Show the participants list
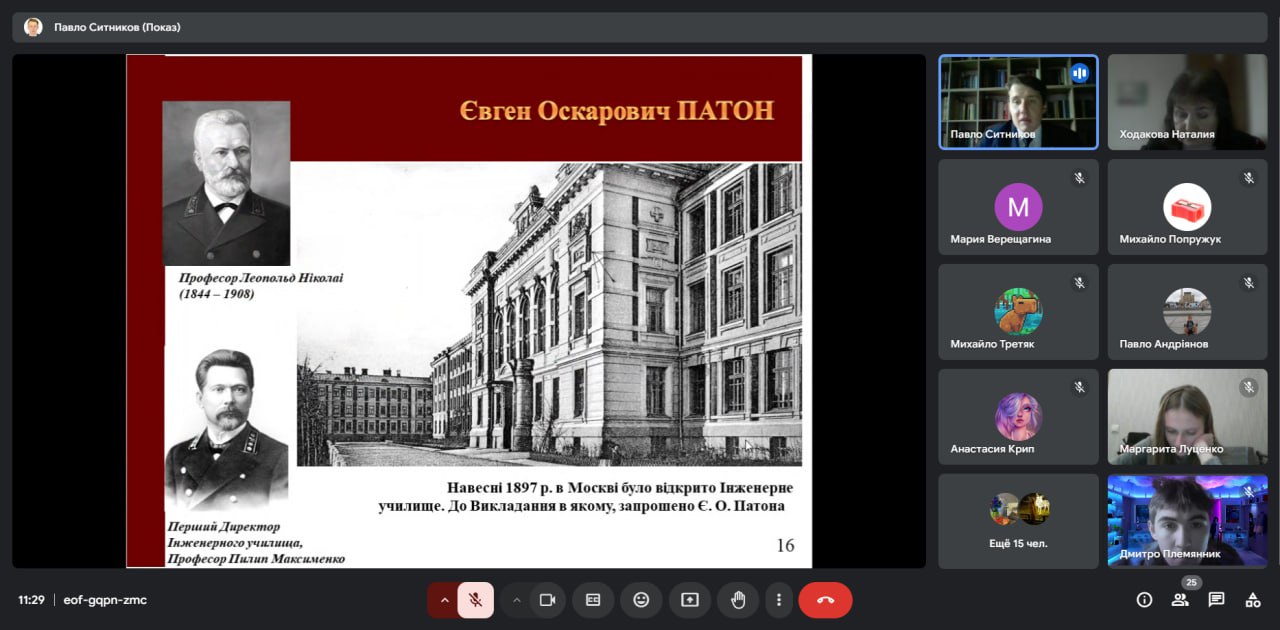This screenshot has width=1280, height=630. [1180, 600]
